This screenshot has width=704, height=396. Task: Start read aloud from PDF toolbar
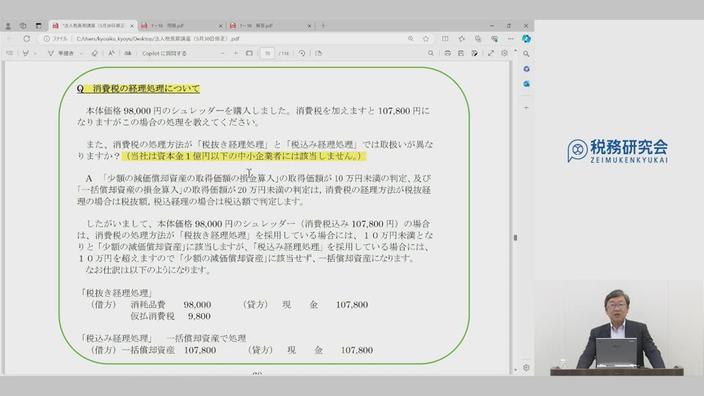[x=128, y=53]
